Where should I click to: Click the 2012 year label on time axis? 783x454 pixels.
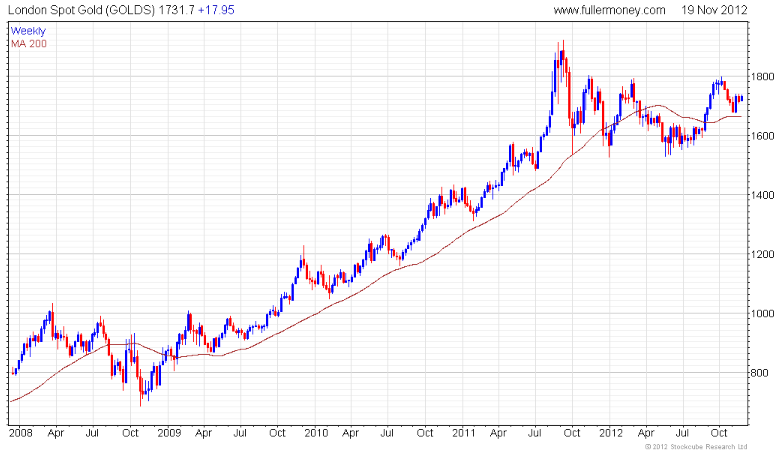coord(611,433)
